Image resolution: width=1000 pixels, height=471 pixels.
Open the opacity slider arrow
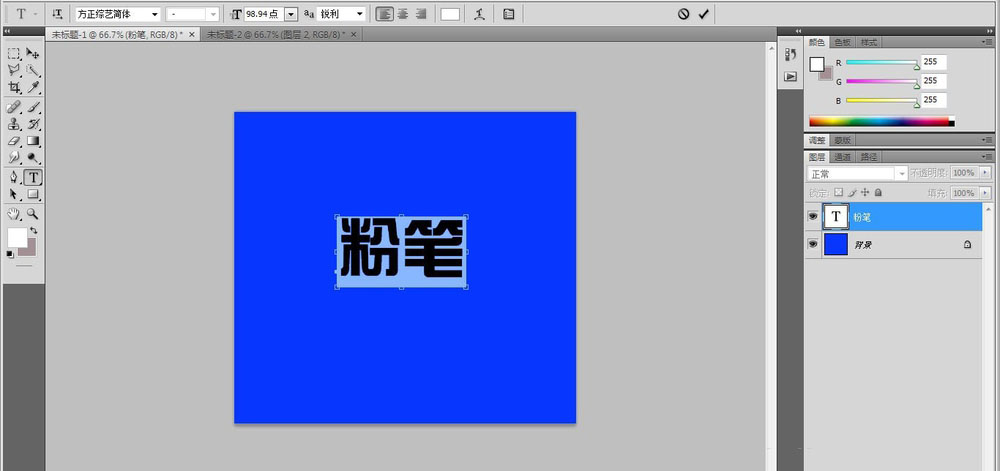(x=987, y=173)
